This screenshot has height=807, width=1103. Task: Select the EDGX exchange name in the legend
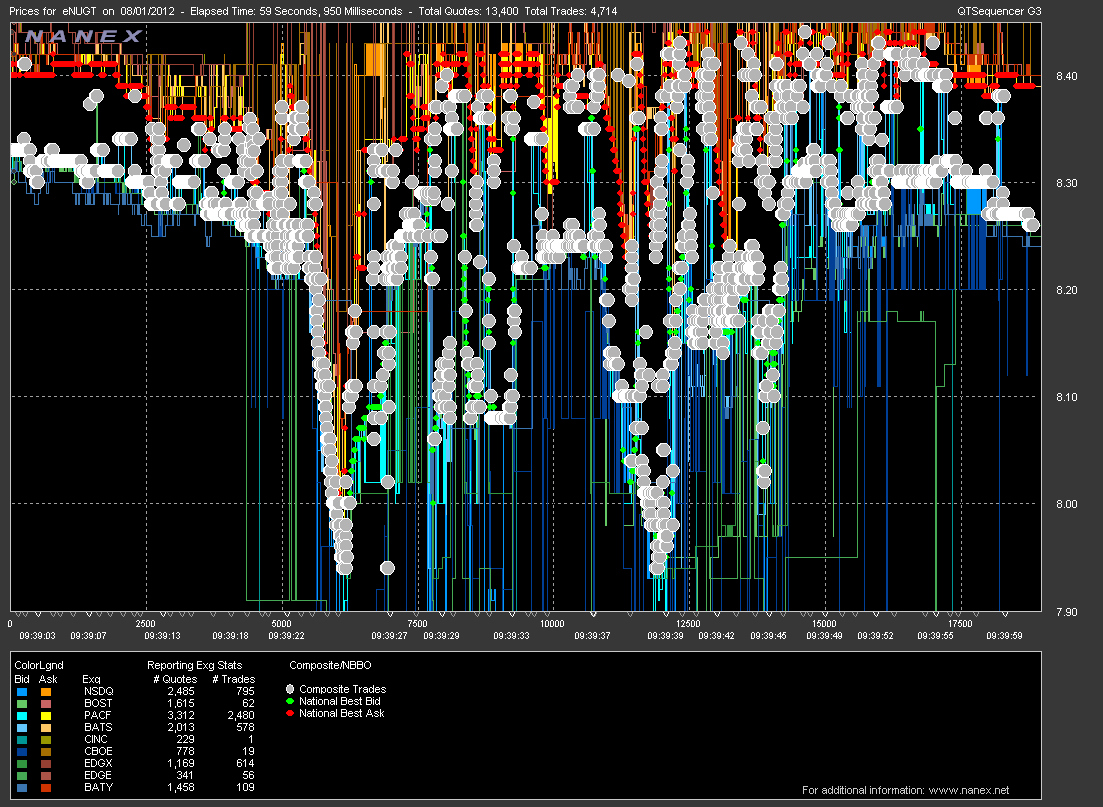pos(98,763)
